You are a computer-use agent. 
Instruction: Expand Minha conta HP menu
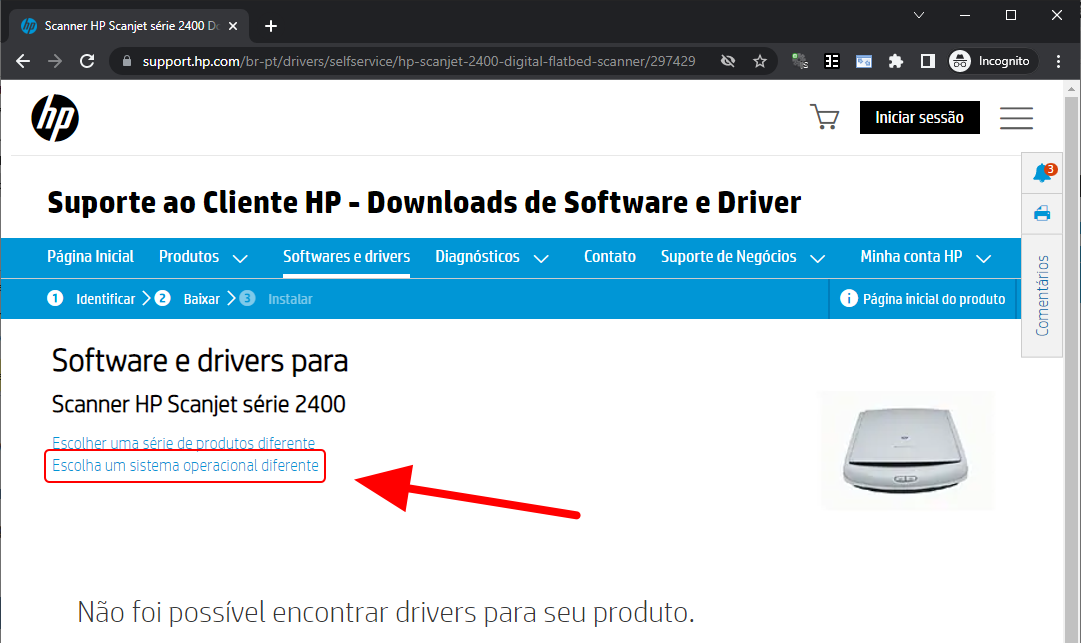coord(925,257)
